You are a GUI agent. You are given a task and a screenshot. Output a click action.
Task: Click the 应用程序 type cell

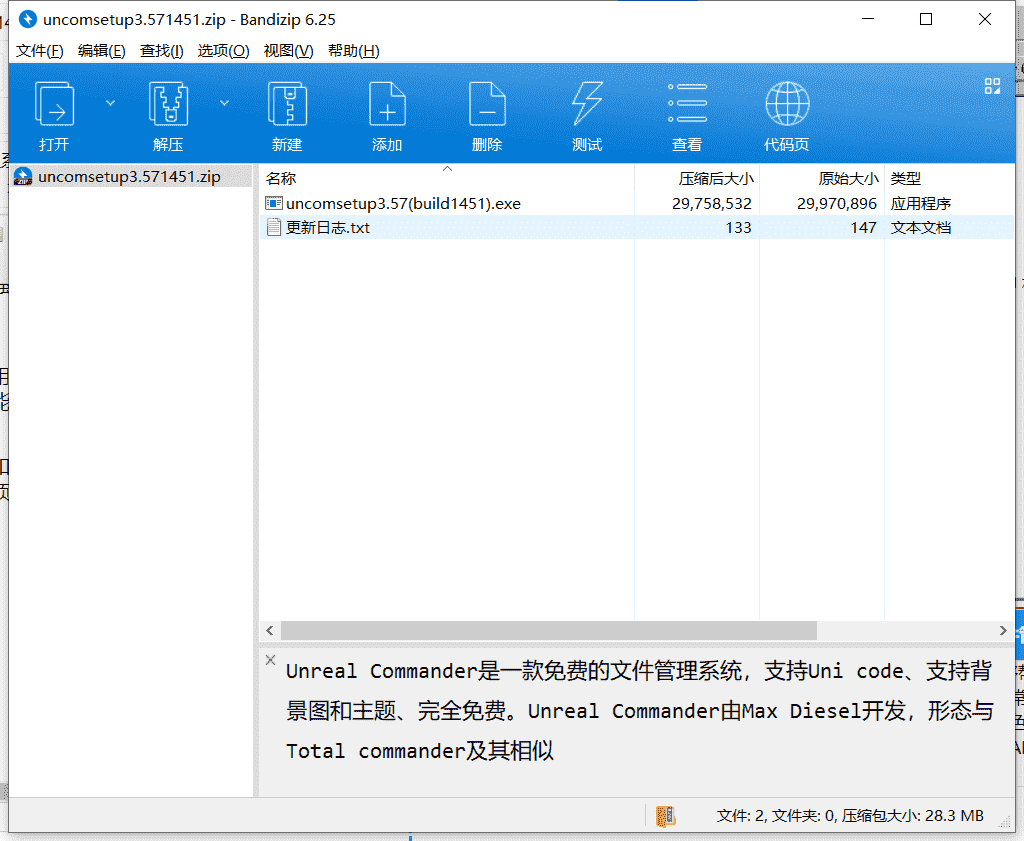[921, 204]
